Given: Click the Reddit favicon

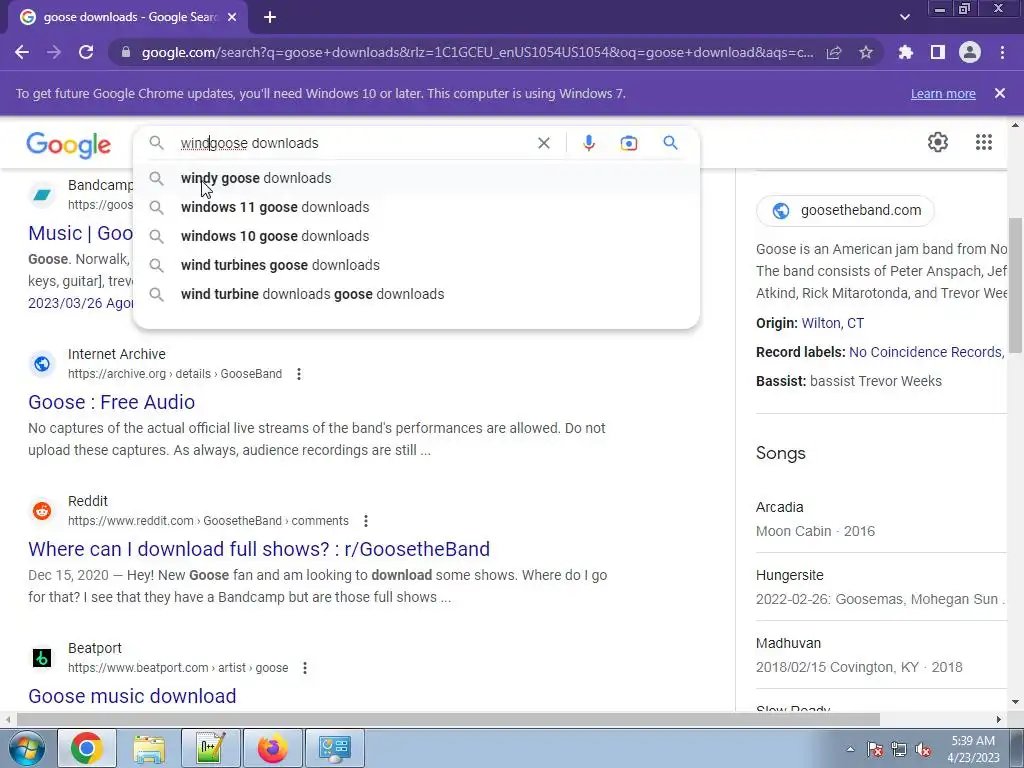Looking at the screenshot, I should click(42, 511).
